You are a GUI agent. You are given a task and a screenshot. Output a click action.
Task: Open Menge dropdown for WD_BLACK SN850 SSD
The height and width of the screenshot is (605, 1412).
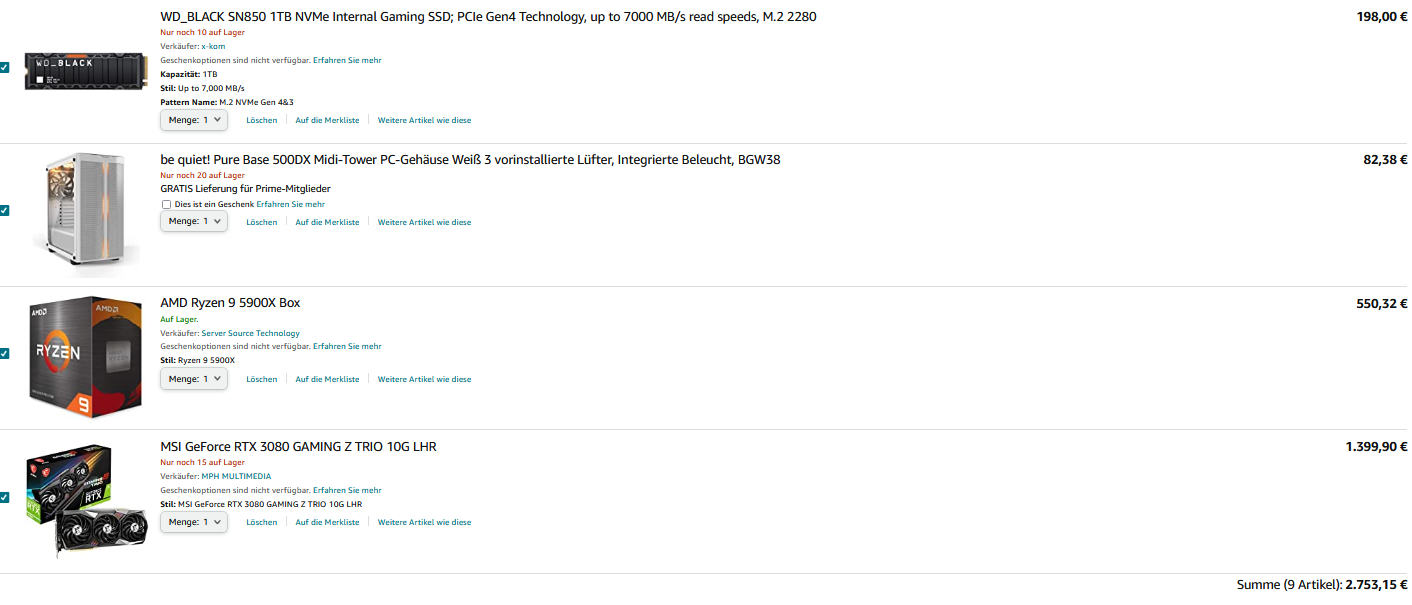click(x=194, y=120)
